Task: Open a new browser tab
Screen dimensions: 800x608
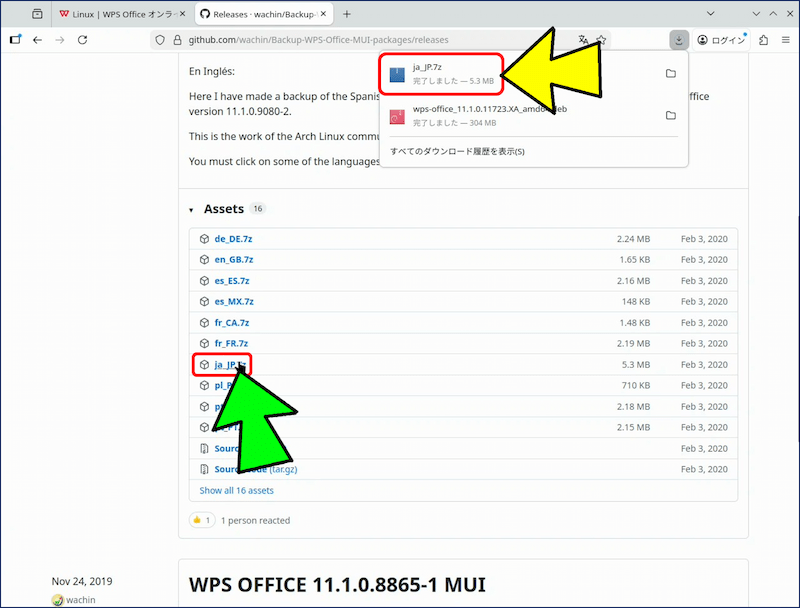Action: click(x=347, y=14)
